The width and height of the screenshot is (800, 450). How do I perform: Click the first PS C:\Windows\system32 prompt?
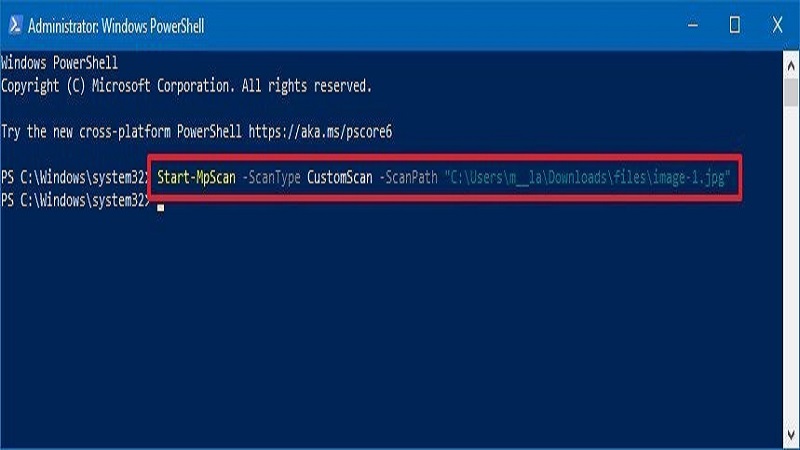tap(75, 177)
